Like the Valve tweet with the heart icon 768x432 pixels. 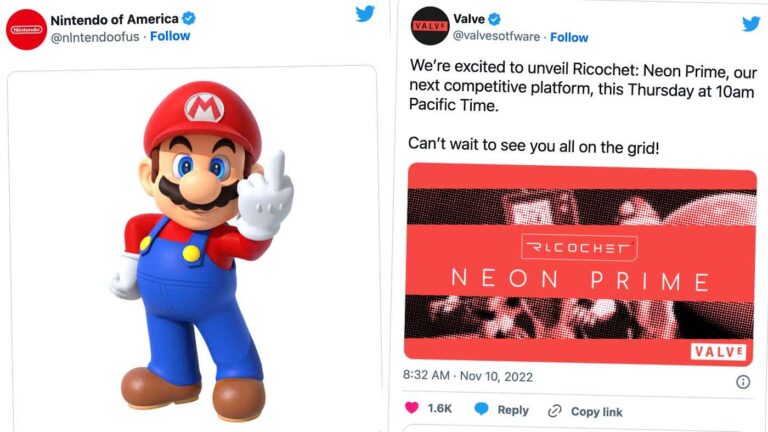point(413,410)
